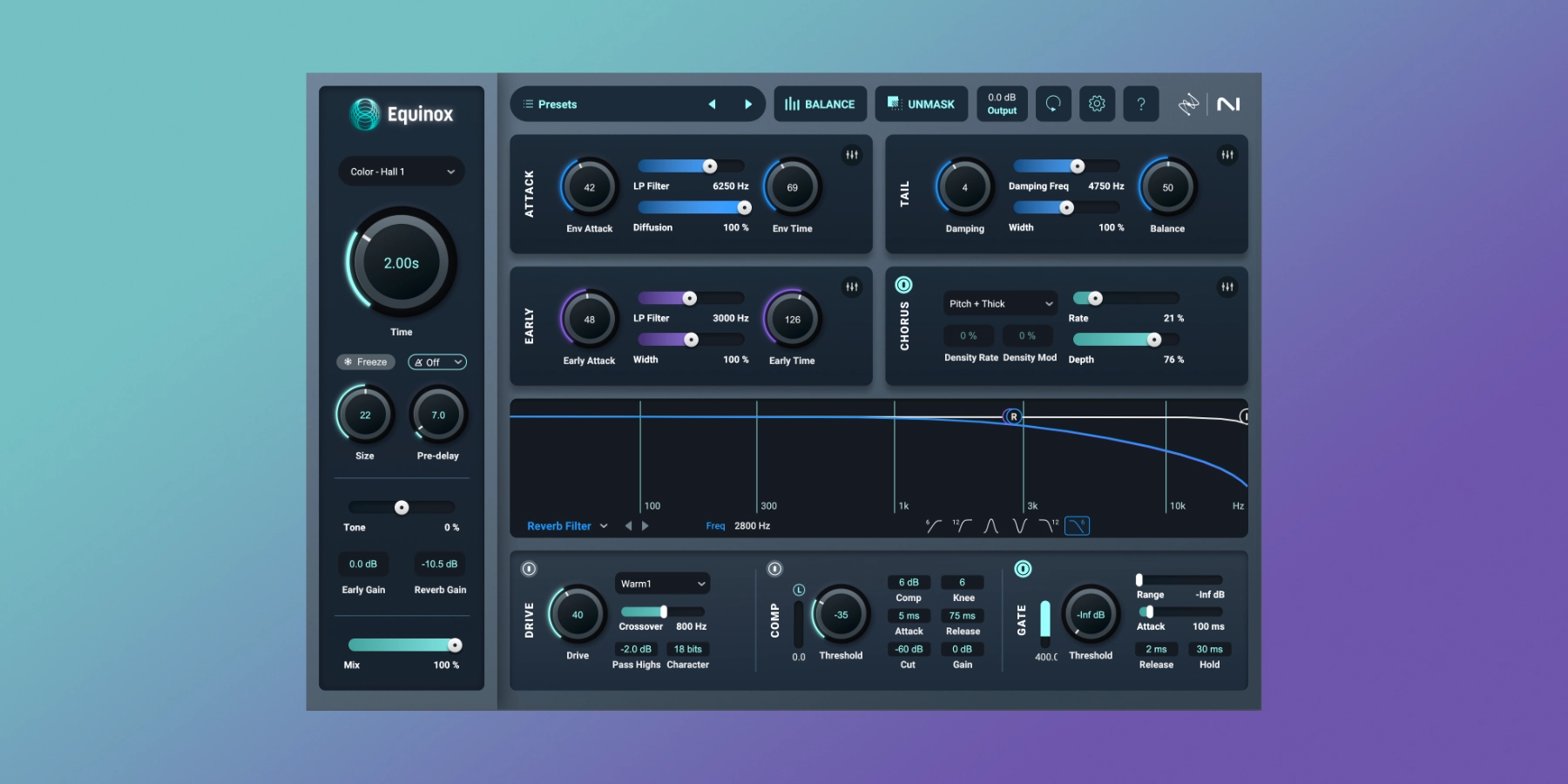
Task: Open the settings gear in top toolbar
Action: [1097, 104]
